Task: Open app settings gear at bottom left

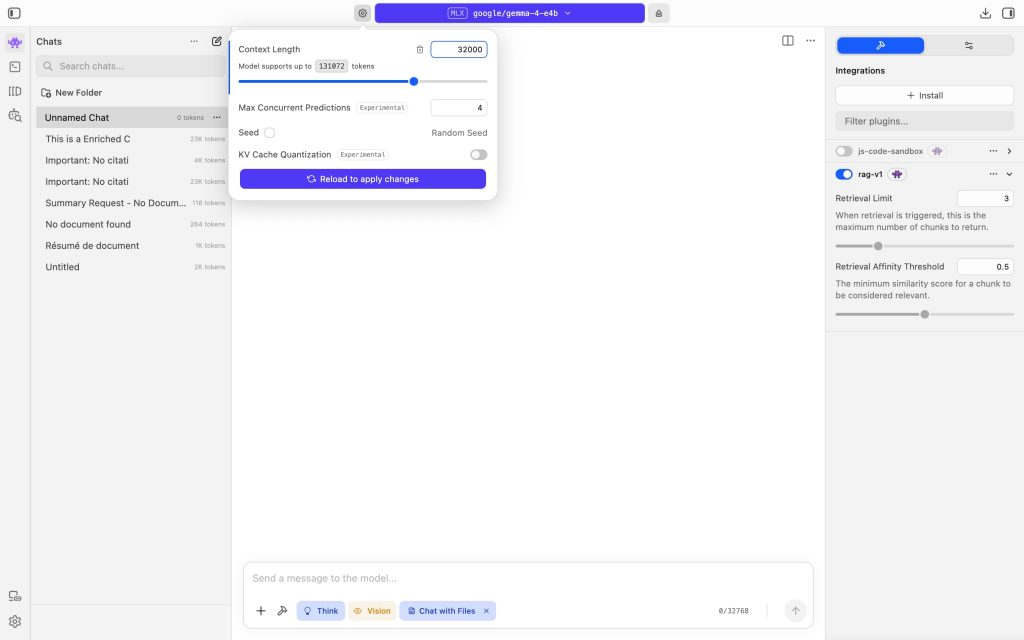Action: pos(14,622)
